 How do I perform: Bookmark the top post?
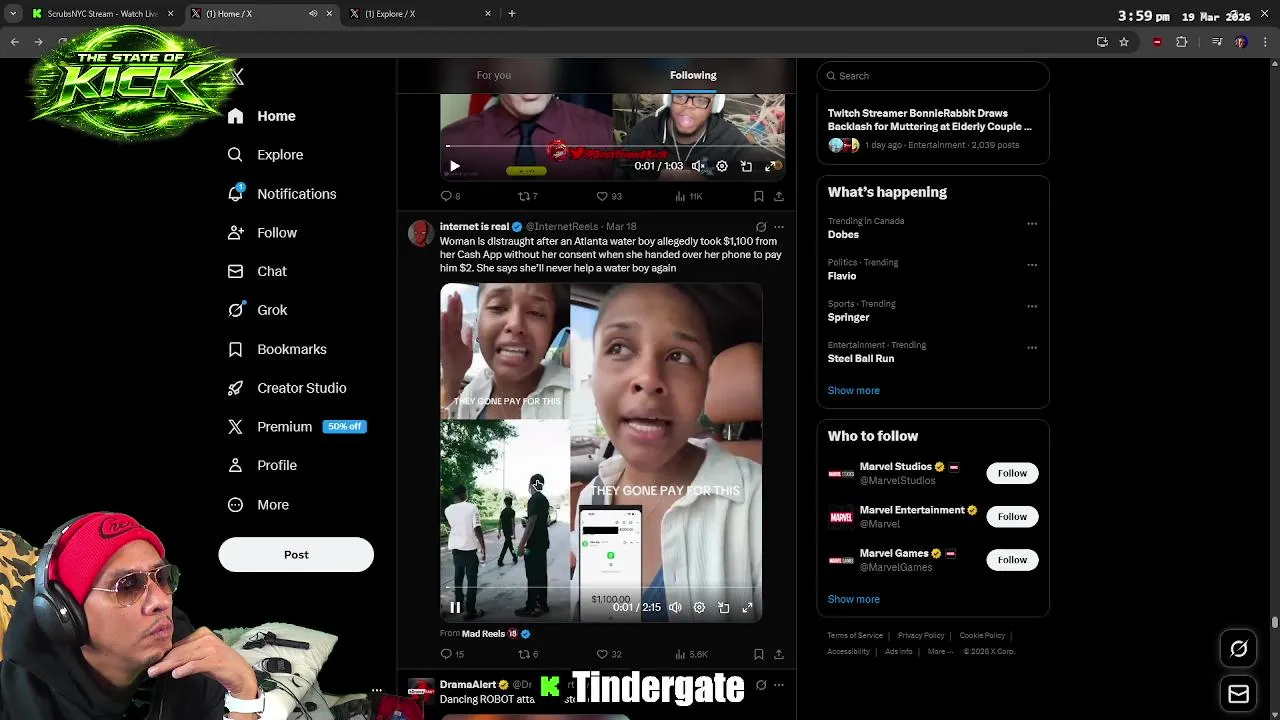759,196
